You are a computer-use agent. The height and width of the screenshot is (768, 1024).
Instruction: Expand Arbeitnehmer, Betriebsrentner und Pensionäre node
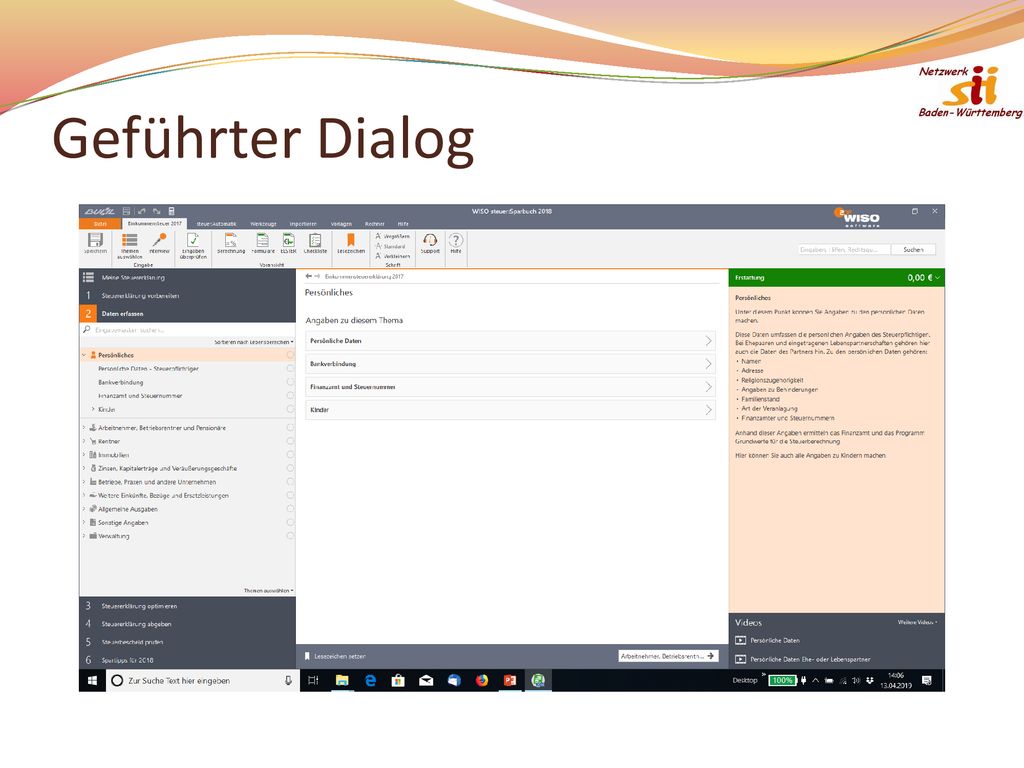(x=84, y=428)
